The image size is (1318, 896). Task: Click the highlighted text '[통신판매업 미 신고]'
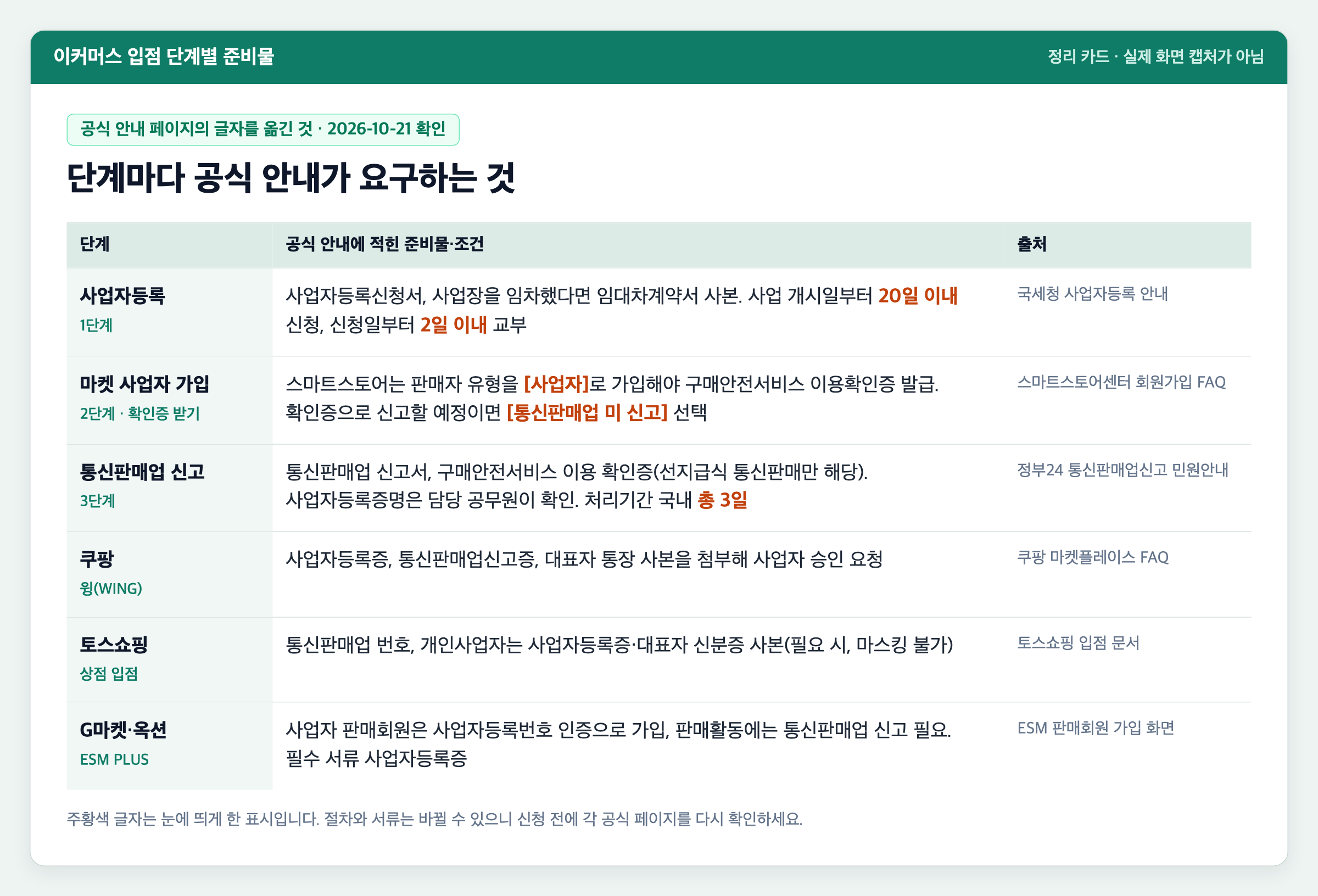point(587,412)
